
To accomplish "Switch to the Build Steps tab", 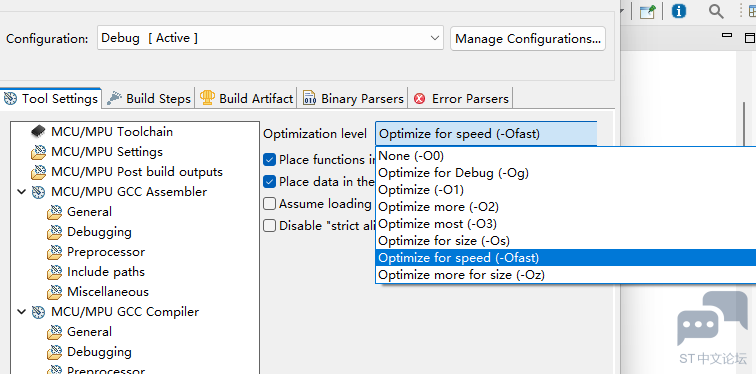I will (149, 99).
